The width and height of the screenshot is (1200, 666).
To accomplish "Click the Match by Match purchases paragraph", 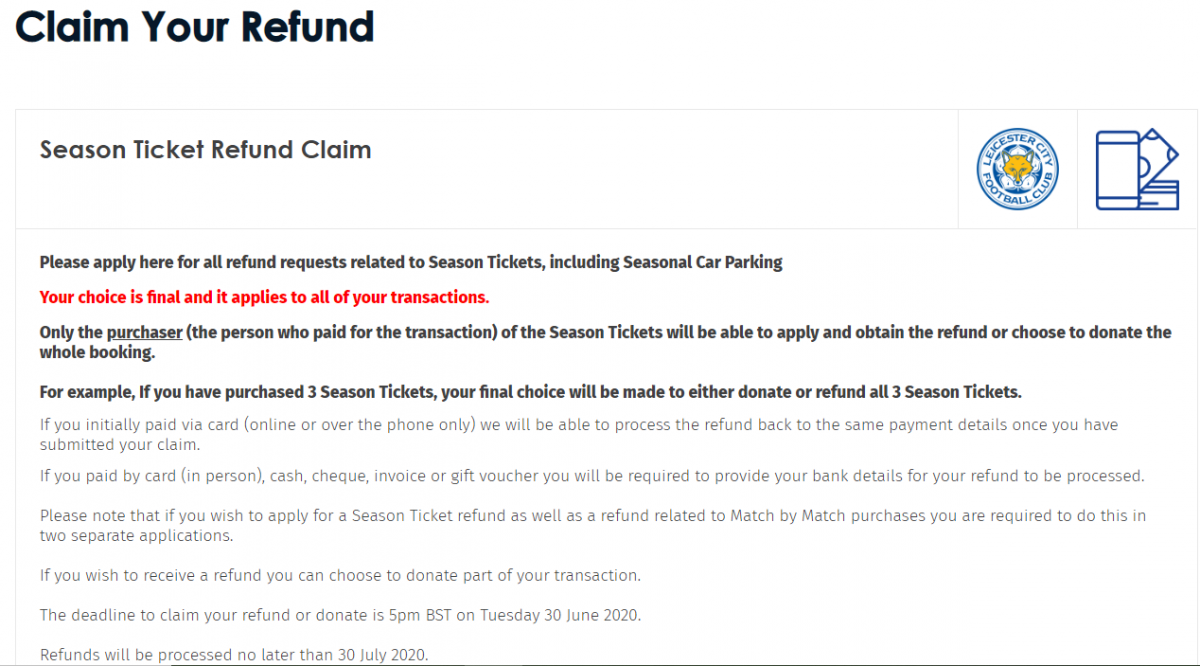I will 593,526.
